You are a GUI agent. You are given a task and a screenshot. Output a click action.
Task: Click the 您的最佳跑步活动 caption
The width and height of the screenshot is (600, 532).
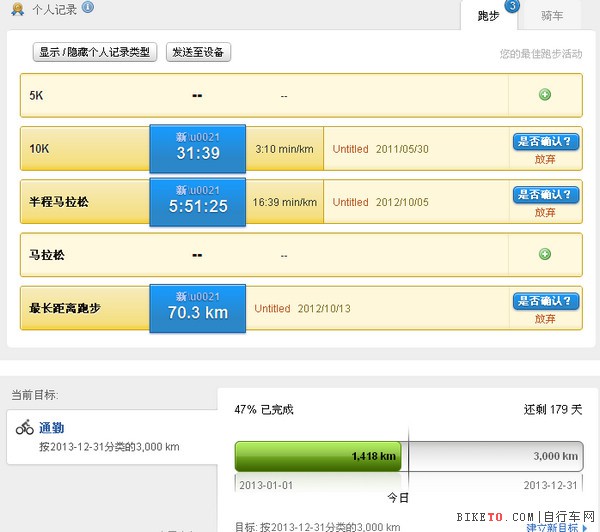[541, 54]
